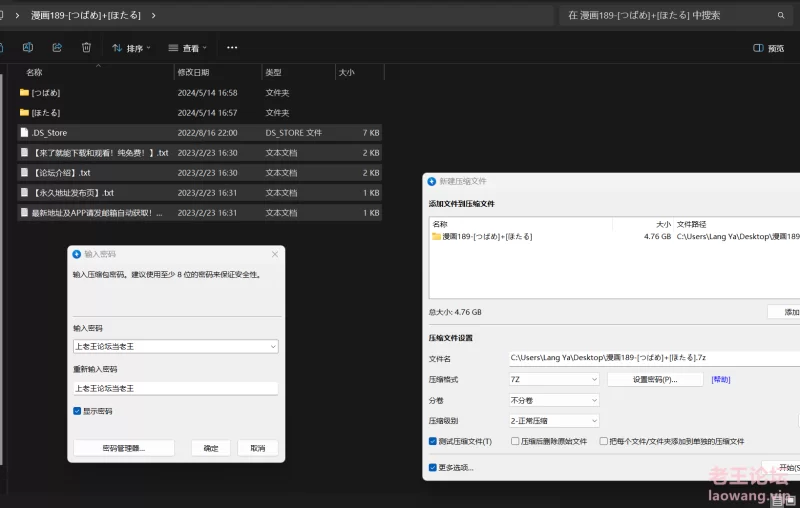The width and height of the screenshot is (800, 508).
Task: Click the 确定 button in password dialog
Action: tap(210, 448)
